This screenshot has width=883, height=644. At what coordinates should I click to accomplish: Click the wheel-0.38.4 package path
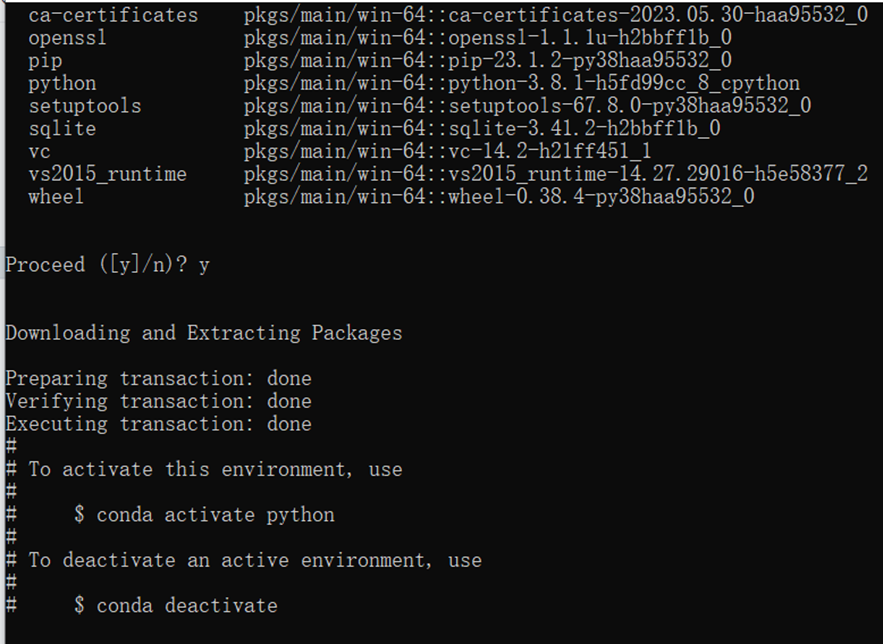click(499, 197)
